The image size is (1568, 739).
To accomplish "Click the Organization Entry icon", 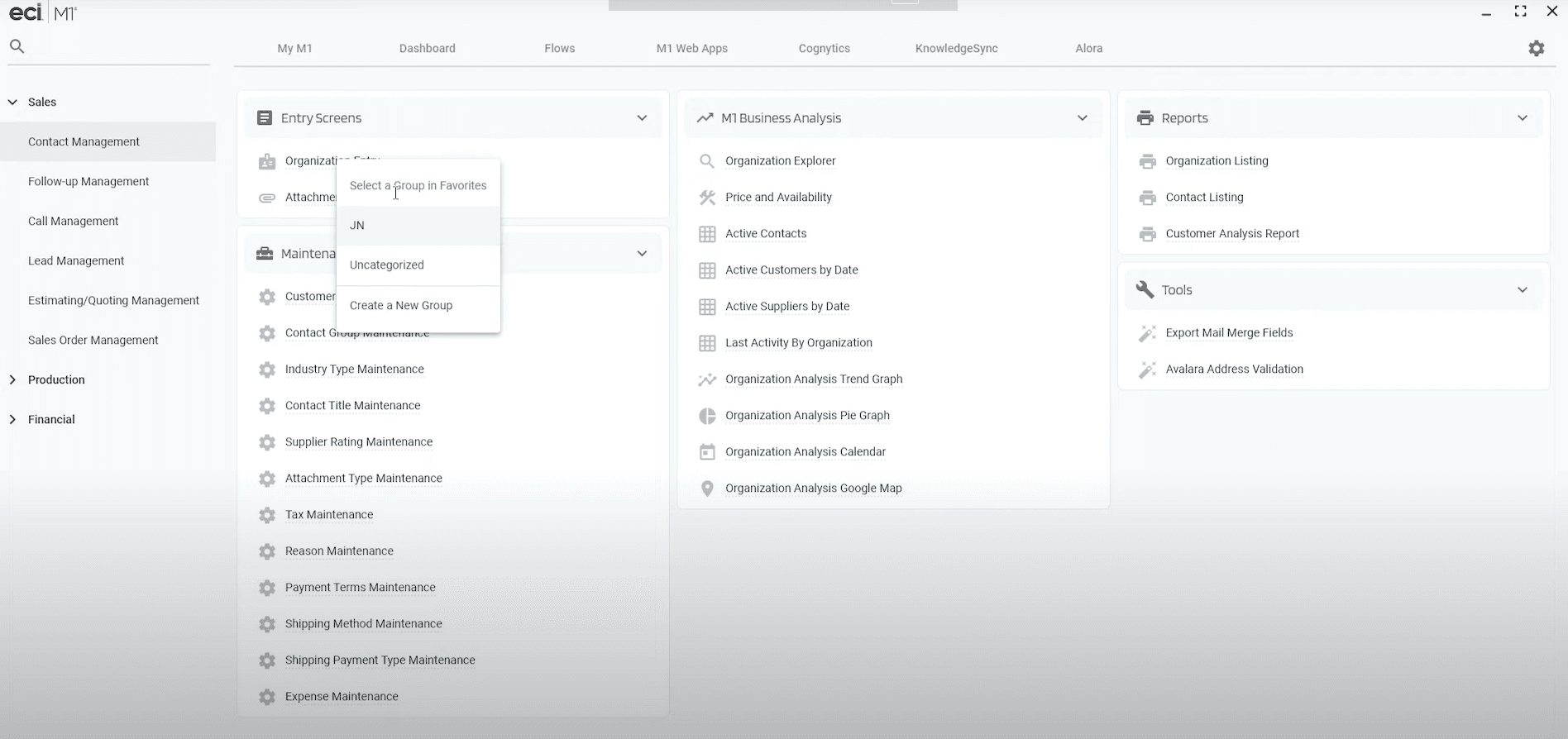I will click(x=267, y=161).
